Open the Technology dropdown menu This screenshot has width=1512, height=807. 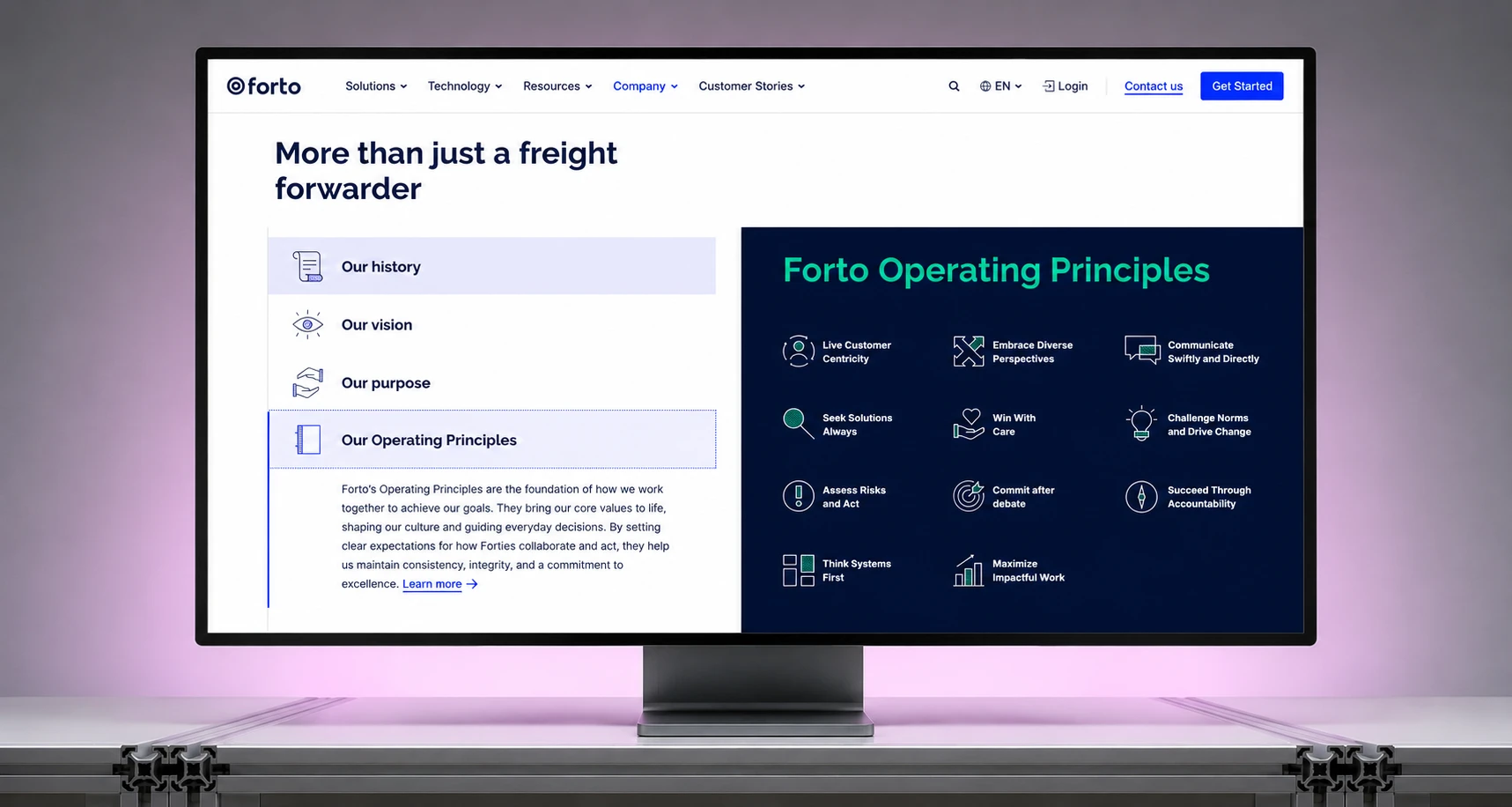pos(465,86)
